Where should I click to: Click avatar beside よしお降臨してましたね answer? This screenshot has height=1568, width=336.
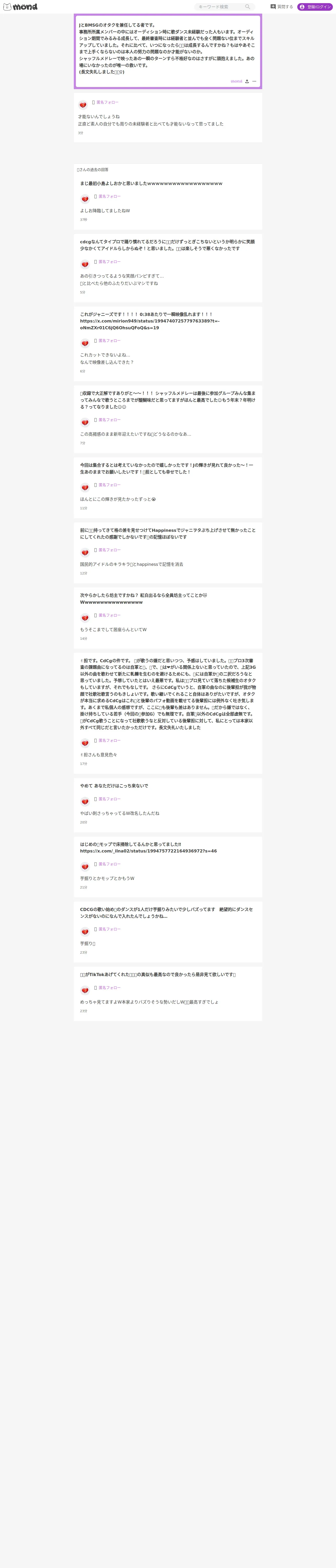click(85, 199)
